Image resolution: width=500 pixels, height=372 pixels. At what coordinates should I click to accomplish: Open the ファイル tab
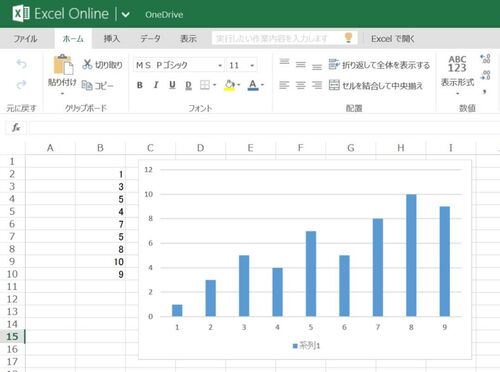25,39
